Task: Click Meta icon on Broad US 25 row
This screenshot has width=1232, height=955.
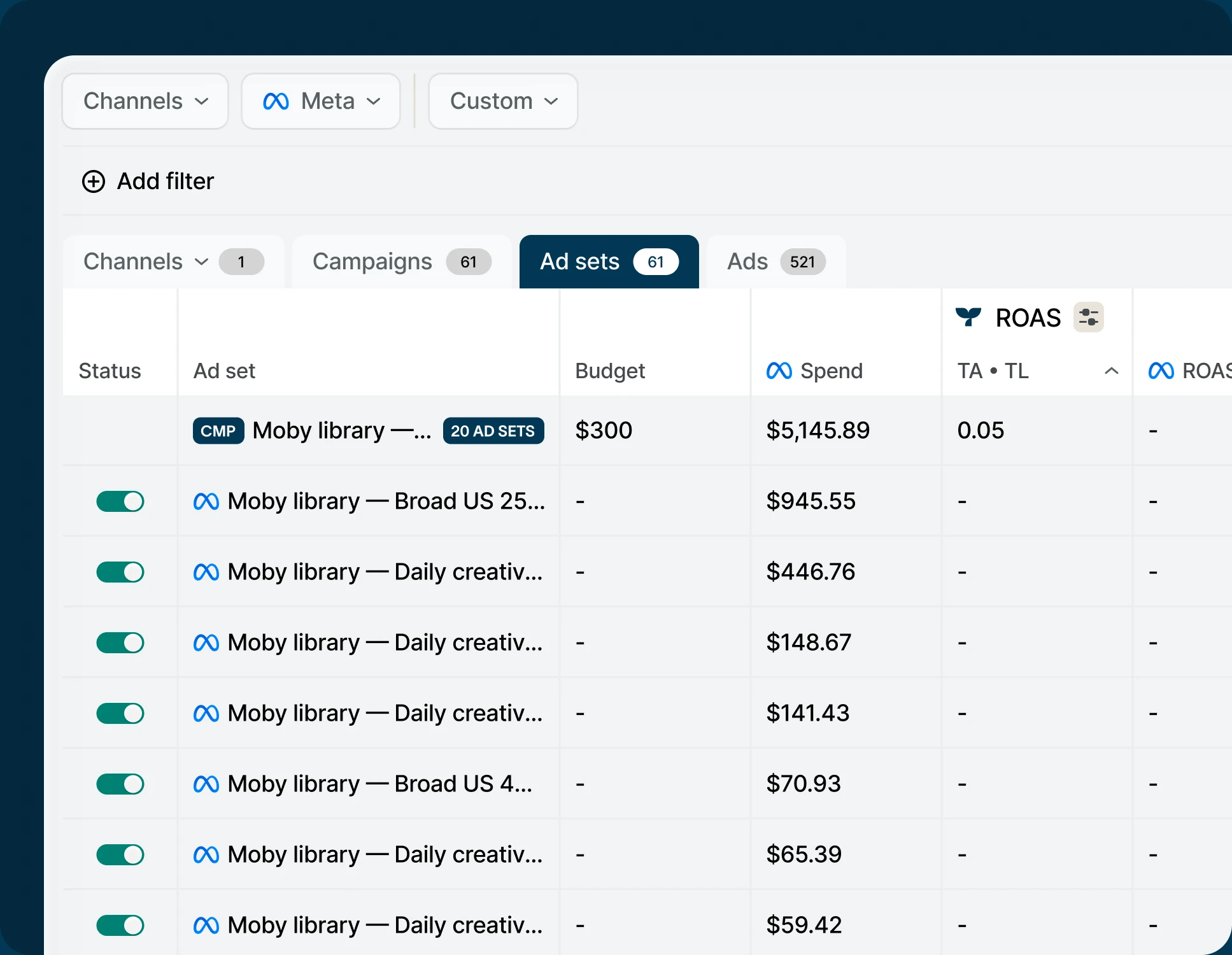Action: (206, 502)
